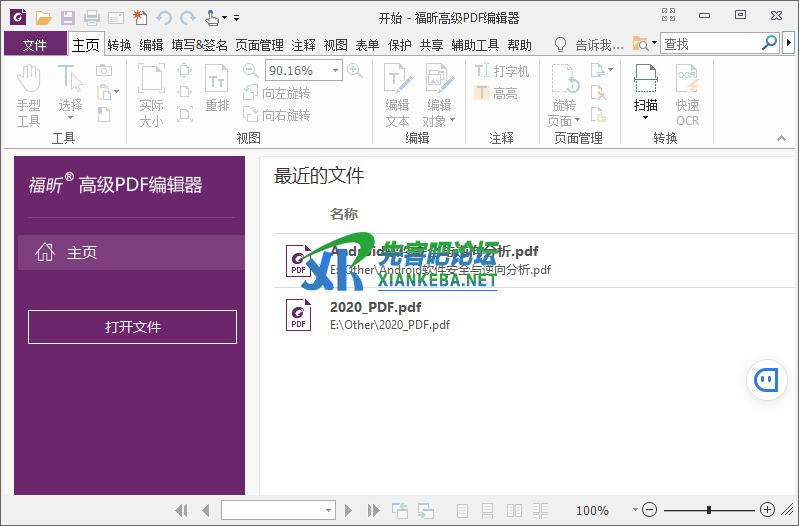The height and width of the screenshot is (526, 799).
Task: Click the search magnifier icon
Action: tap(768, 44)
